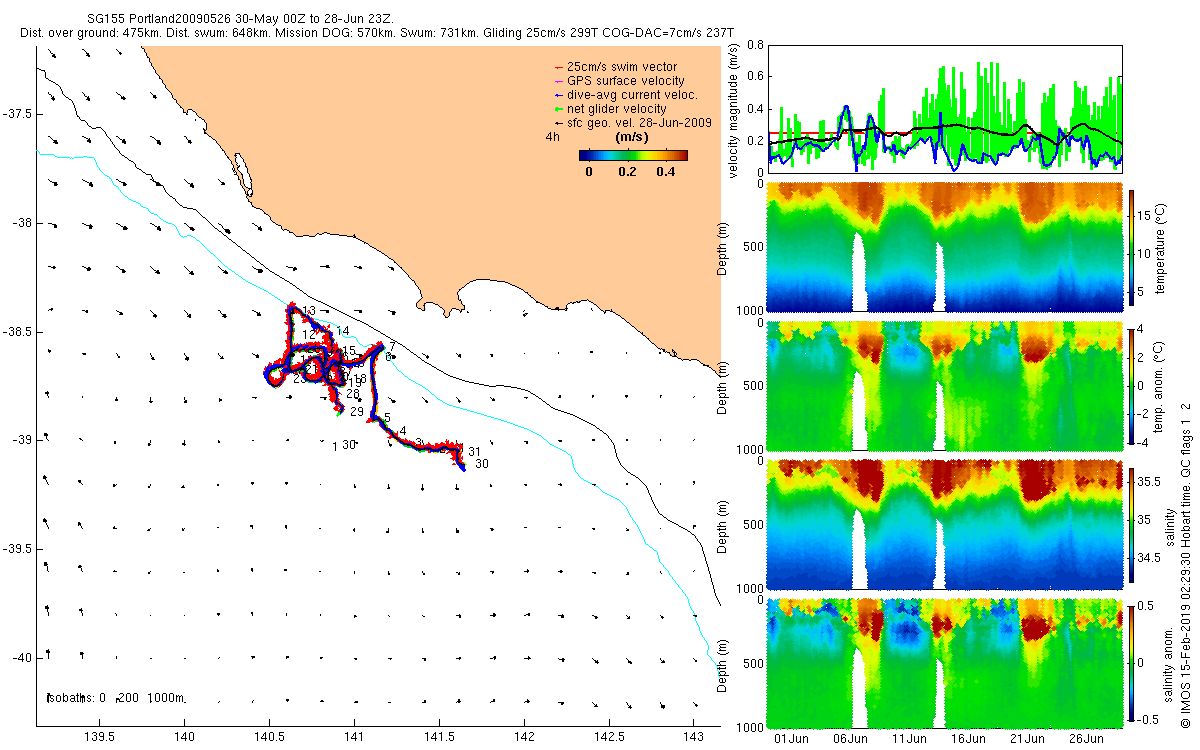Click the salinity depth section panel
This screenshot has width=1200, height=750.
tap(945, 523)
